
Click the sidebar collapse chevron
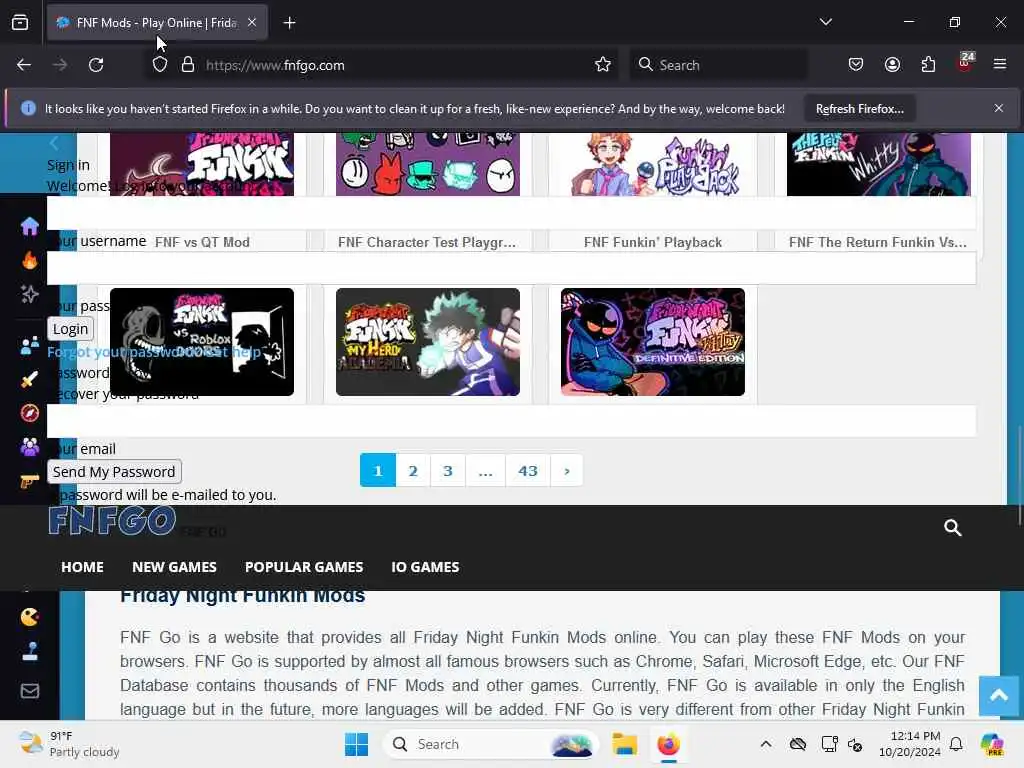54,143
